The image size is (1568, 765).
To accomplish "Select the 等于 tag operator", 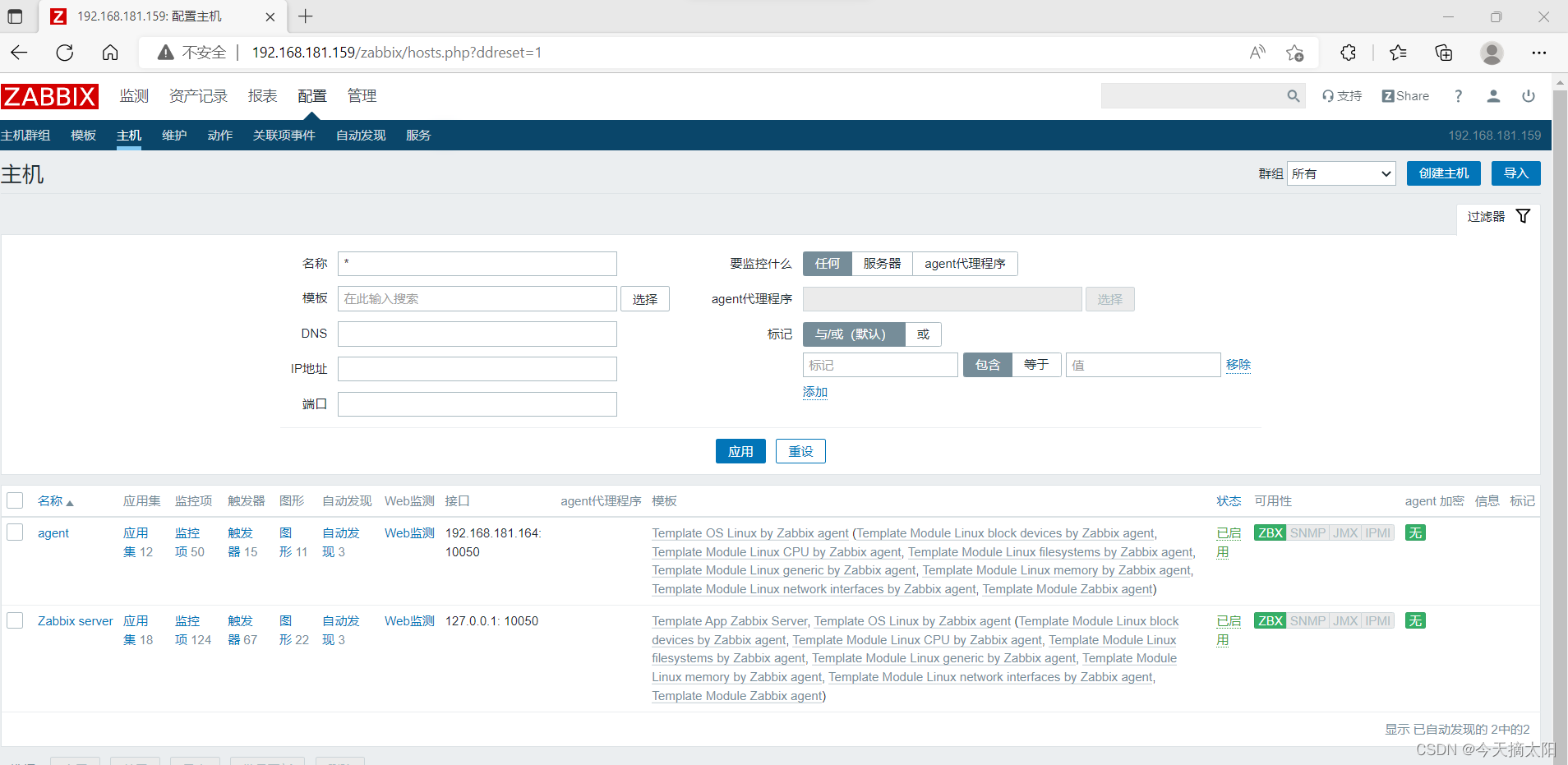I will 1036,364.
